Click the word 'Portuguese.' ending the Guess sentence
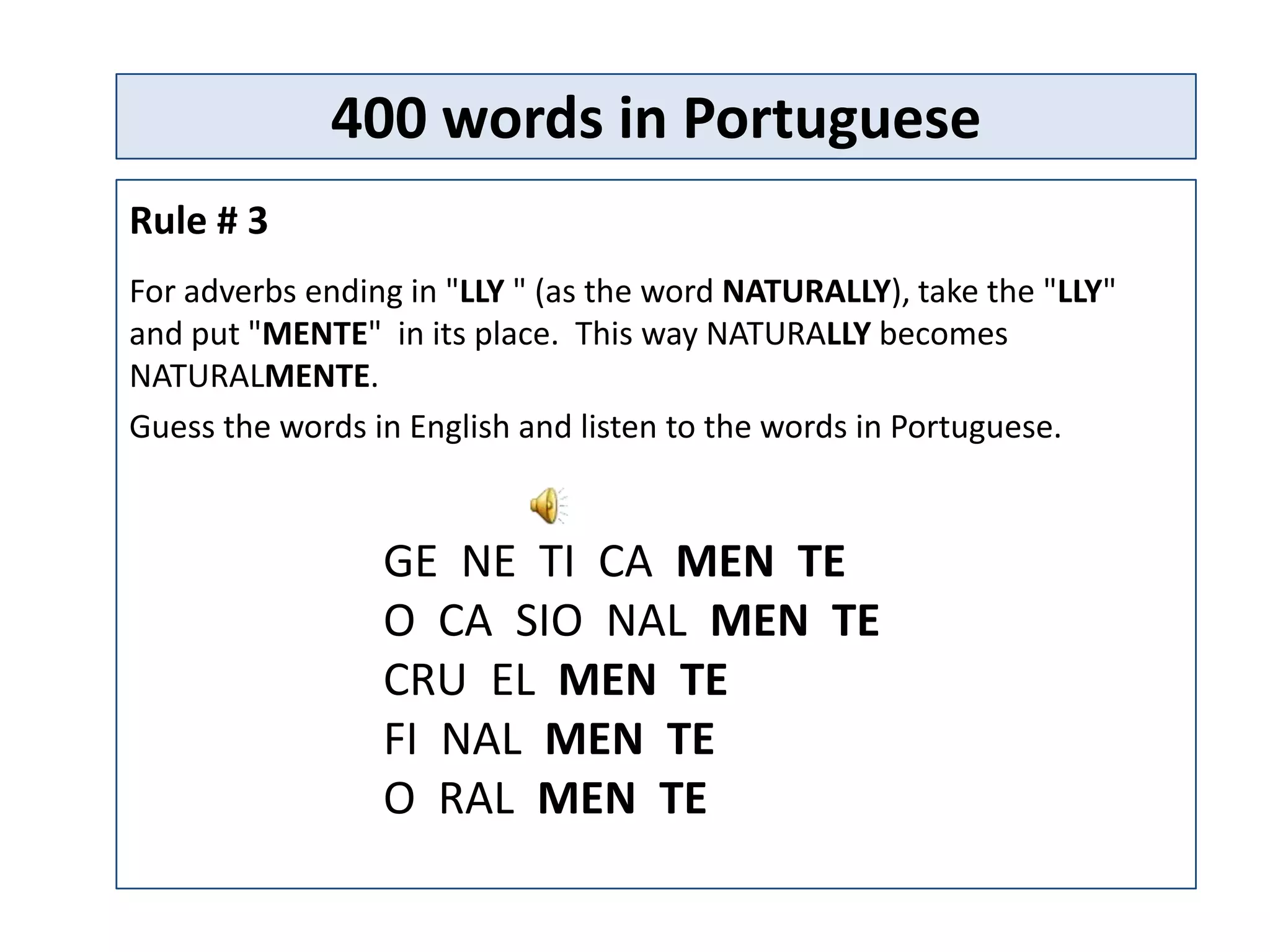Image resolution: width=1270 pixels, height=952 pixels. coord(975,427)
